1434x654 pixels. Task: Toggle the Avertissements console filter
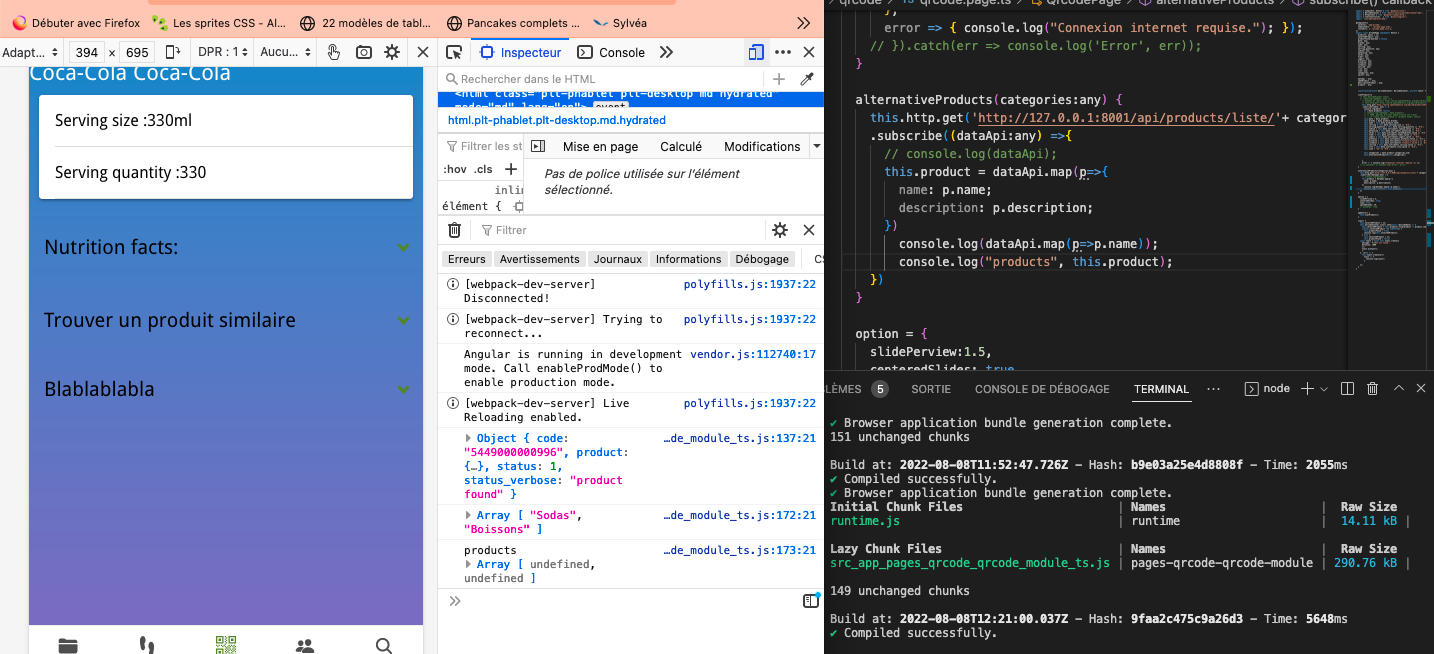click(x=540, y=259)
